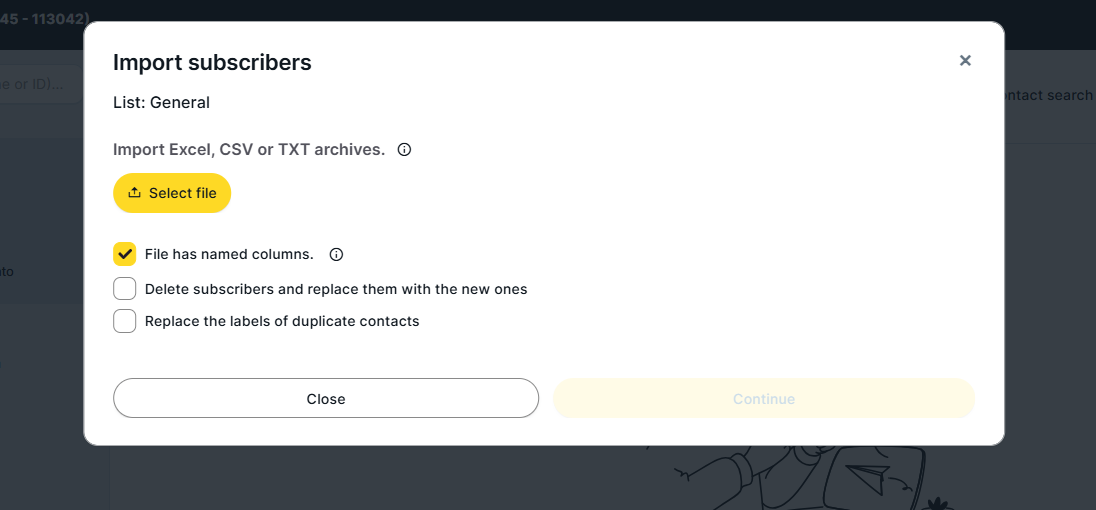Viewport: 1096px width, 510px height.
Task: Click the dimmed search field behind the dialog
Action: click(x=40, y=84)
